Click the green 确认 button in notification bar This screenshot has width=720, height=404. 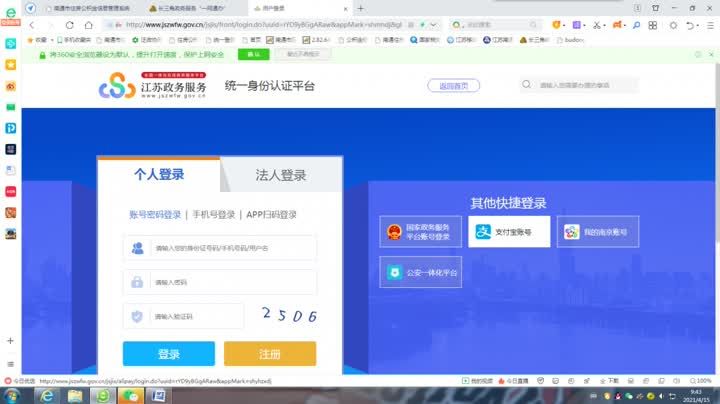[253, 54]
